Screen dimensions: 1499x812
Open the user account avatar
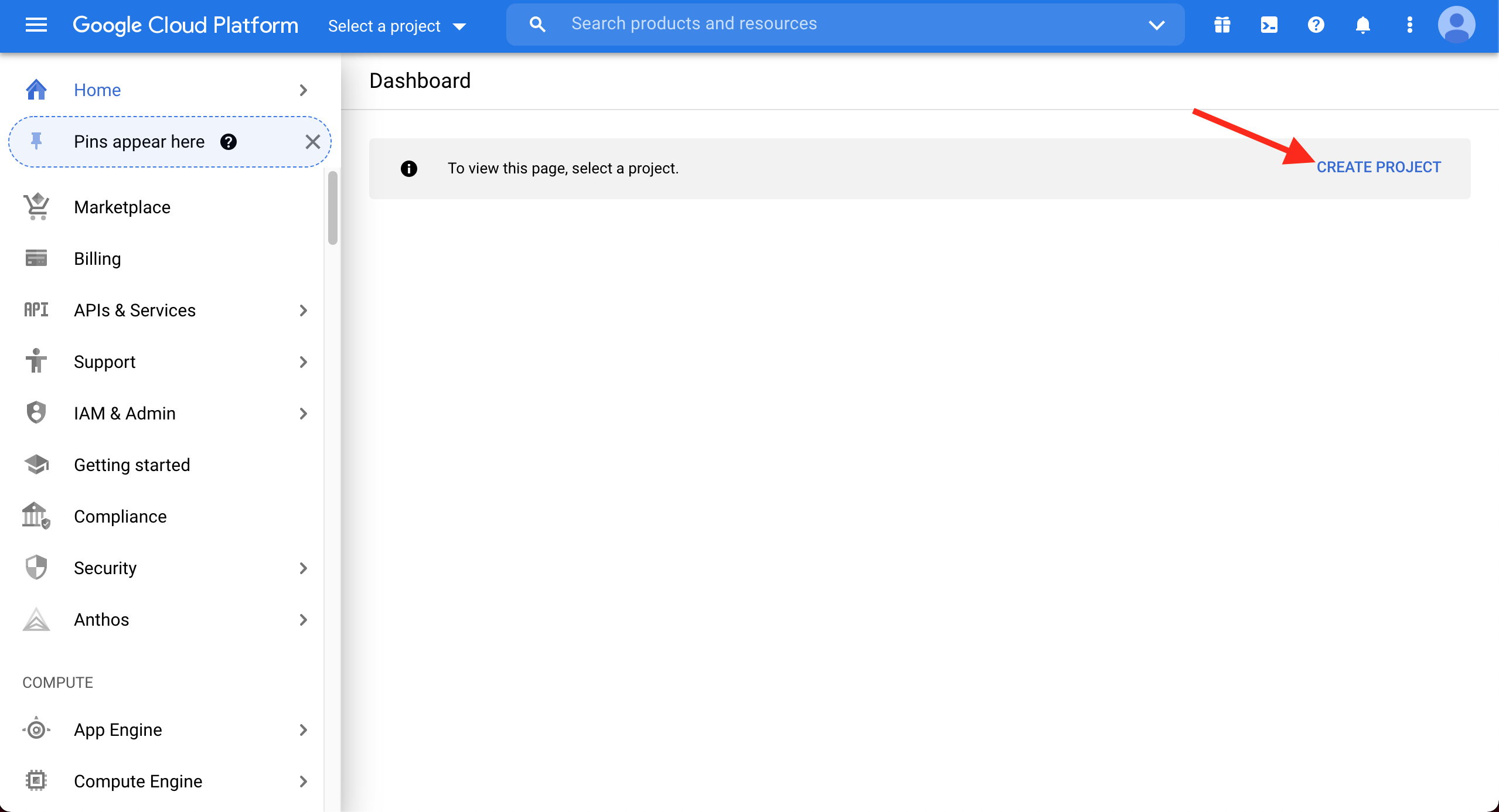[1457, 25]
